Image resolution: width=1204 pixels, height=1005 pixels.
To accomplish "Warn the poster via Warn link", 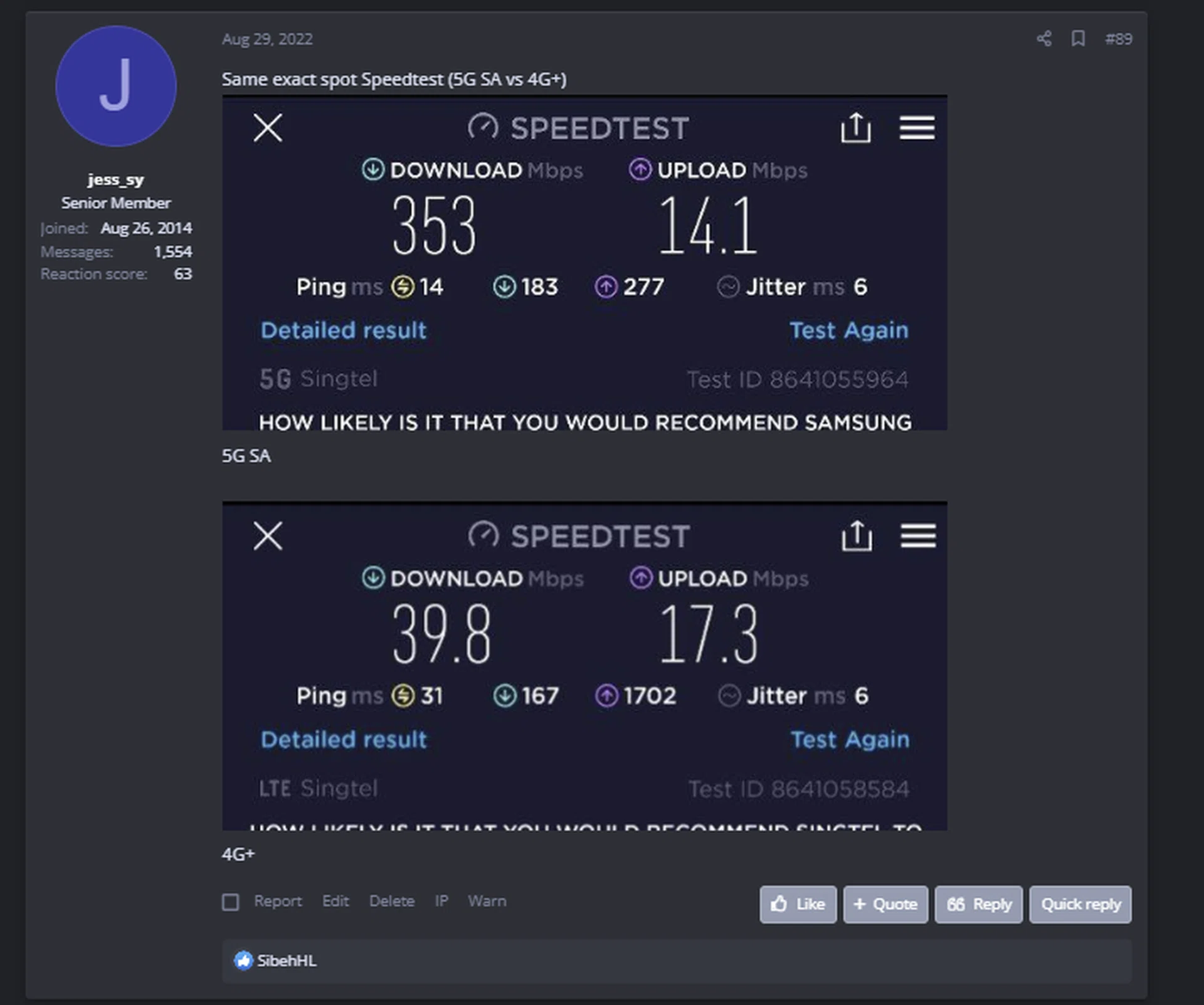I will (x=487, y=902).
